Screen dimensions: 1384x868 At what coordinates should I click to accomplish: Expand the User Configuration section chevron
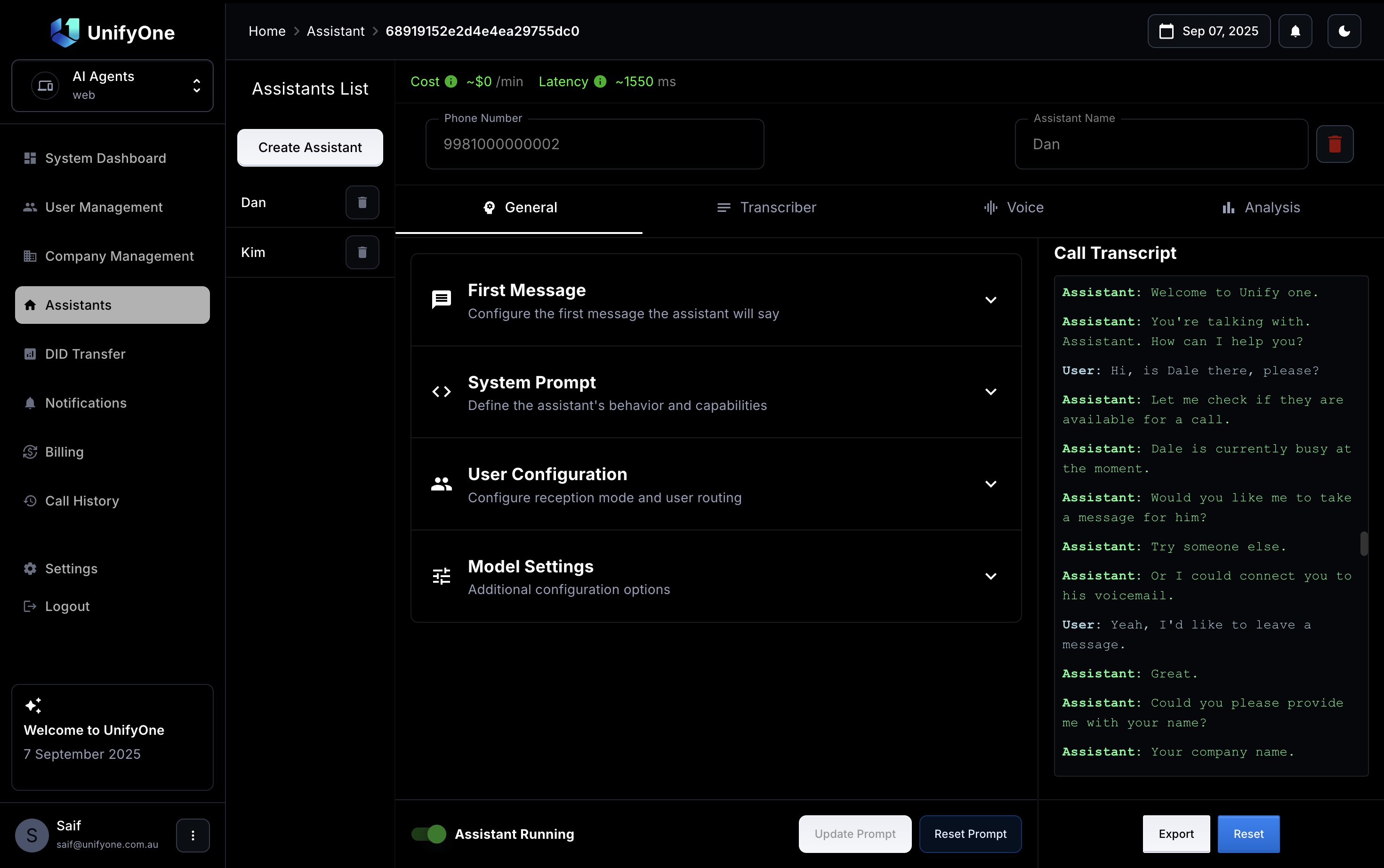990,484
